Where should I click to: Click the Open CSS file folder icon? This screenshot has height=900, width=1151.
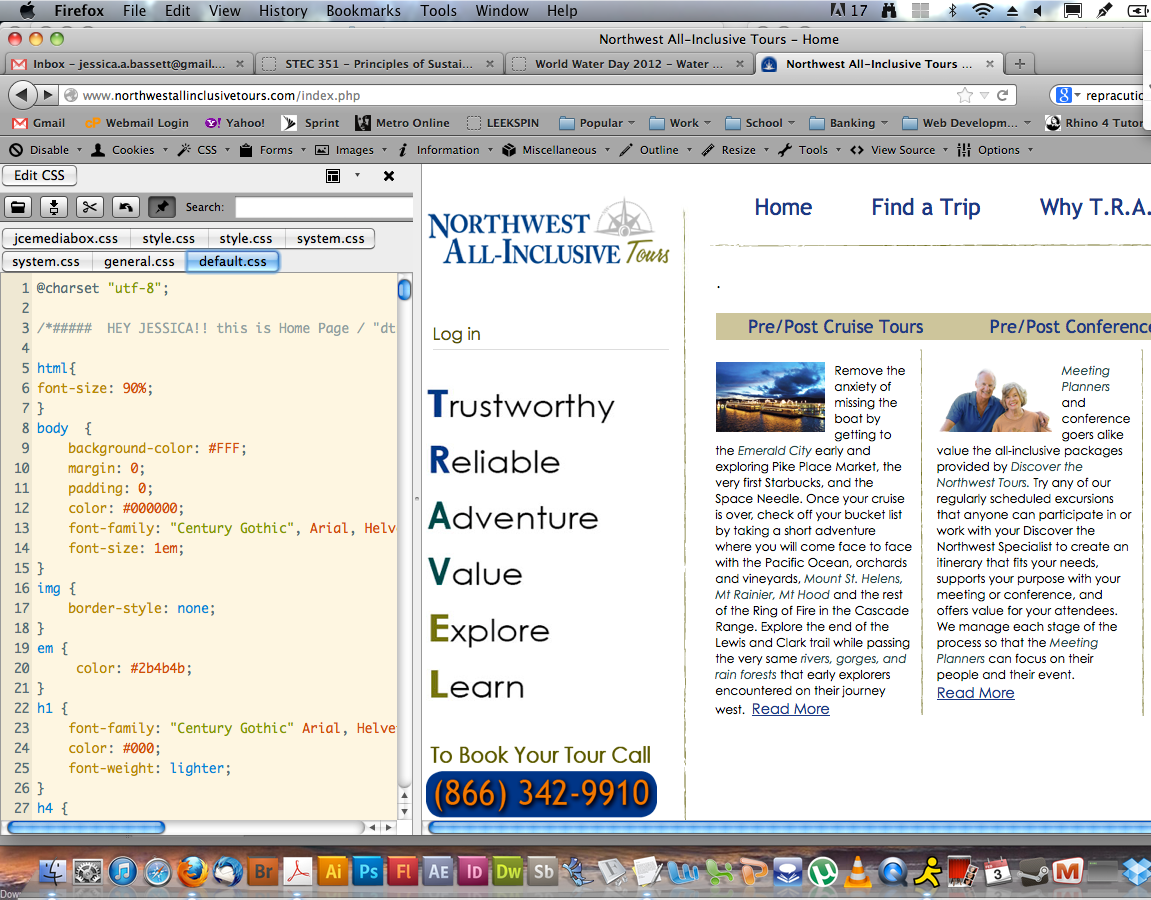click(18, 207)
